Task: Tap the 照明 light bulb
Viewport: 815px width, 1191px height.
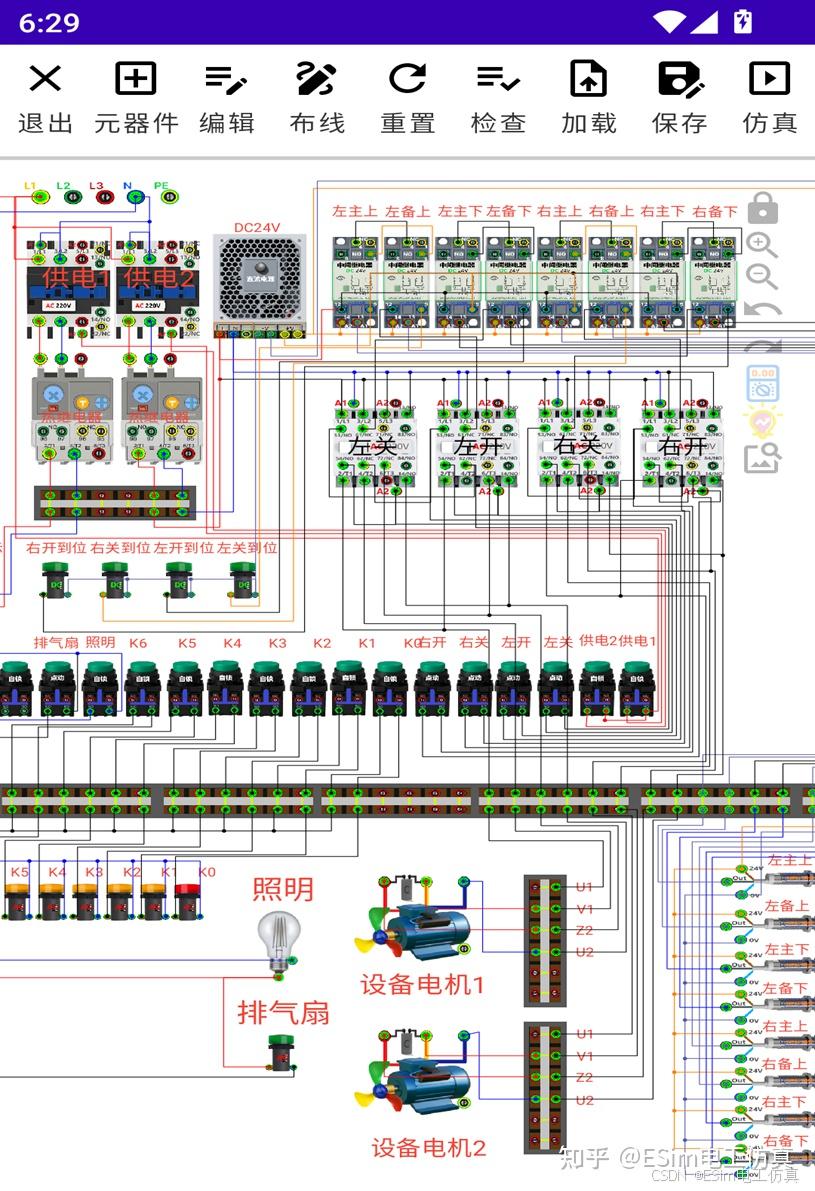Action: pyautogui.click(x=279, y=942)
